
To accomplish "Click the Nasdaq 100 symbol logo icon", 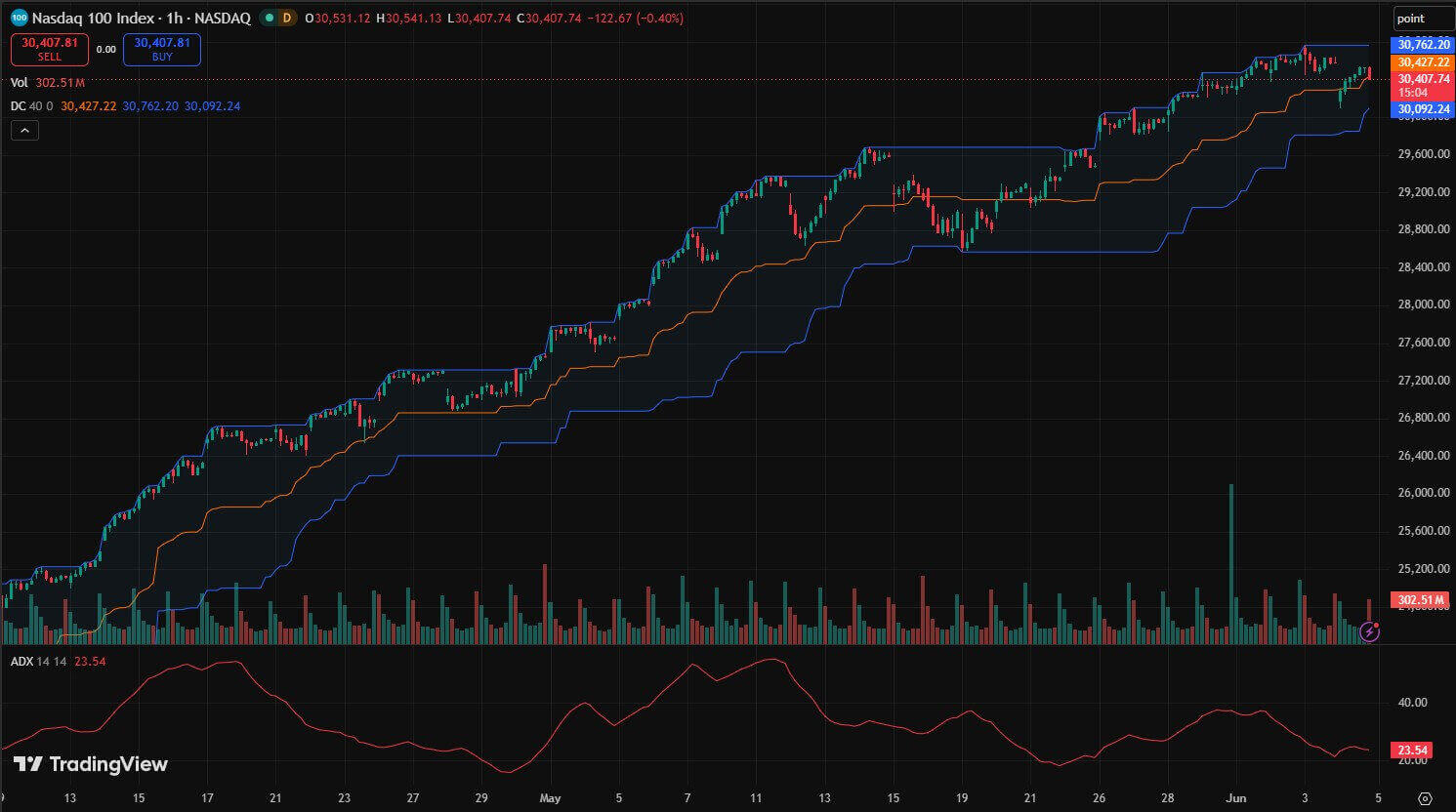I will point(19,18).
